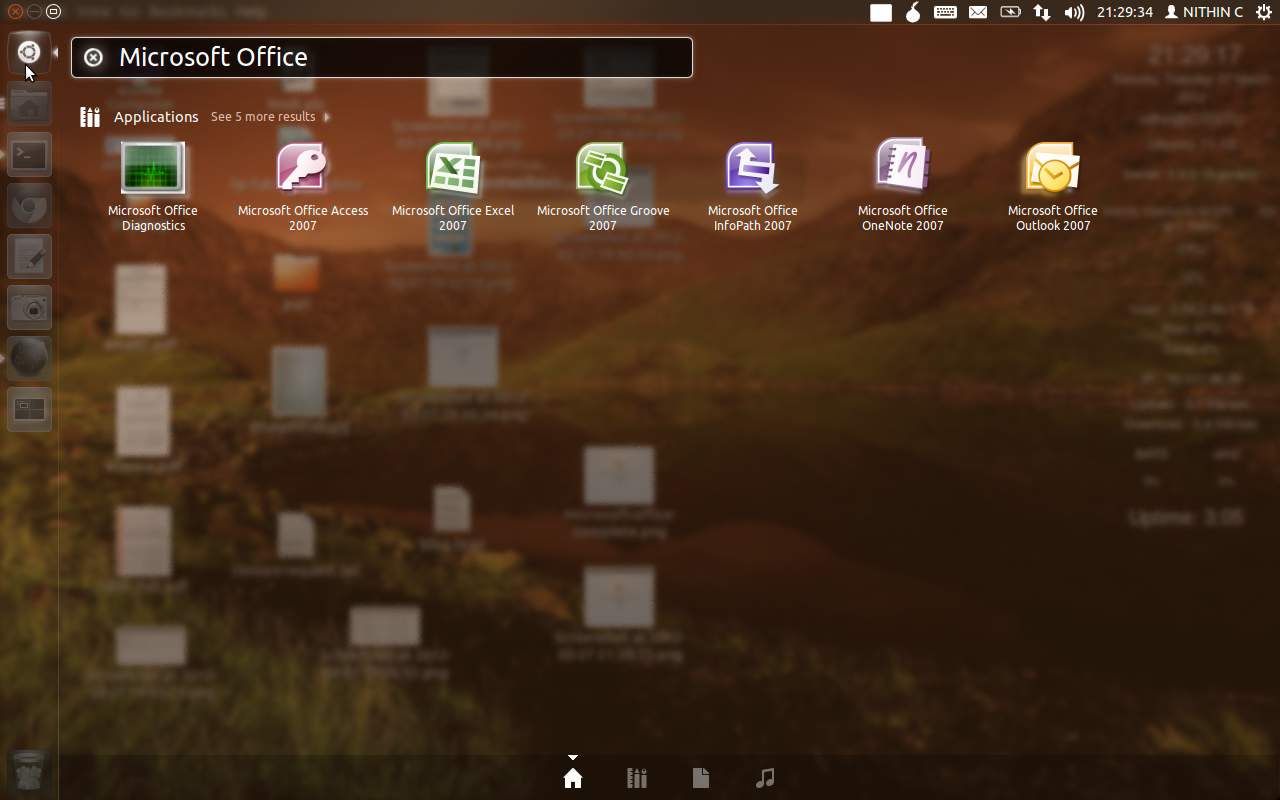Switch to the Files lens tab

(701, 778)
